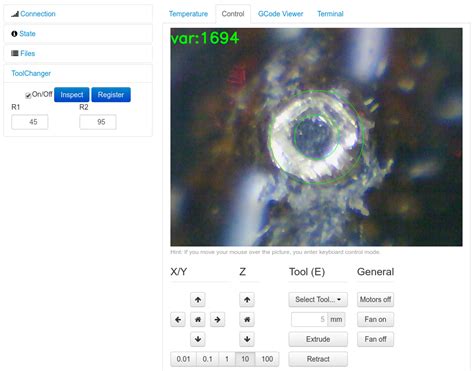
Task: Click the Inspect button
Action: coord(72,95)
